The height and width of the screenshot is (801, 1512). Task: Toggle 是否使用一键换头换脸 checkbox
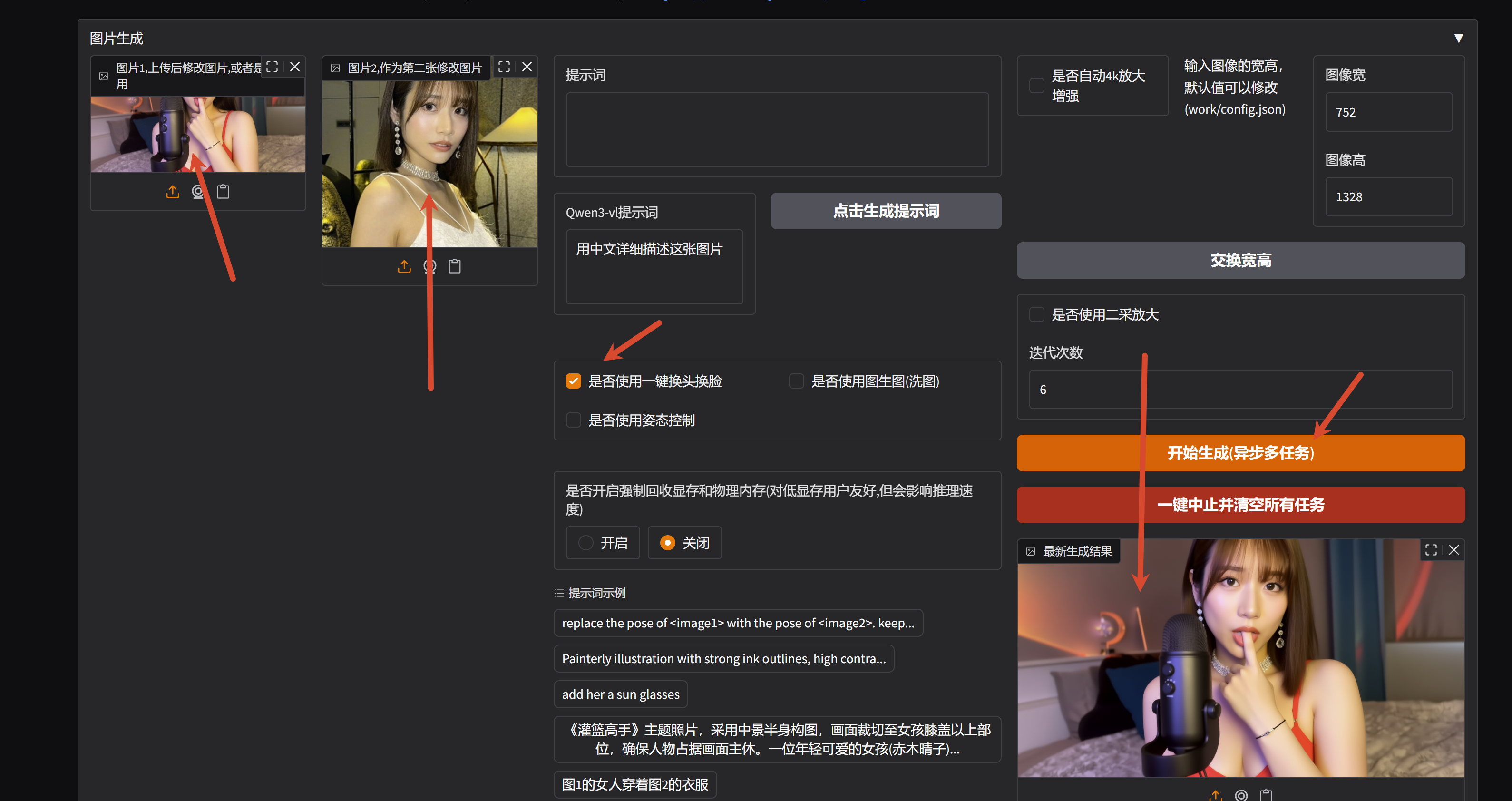(574, 381)
